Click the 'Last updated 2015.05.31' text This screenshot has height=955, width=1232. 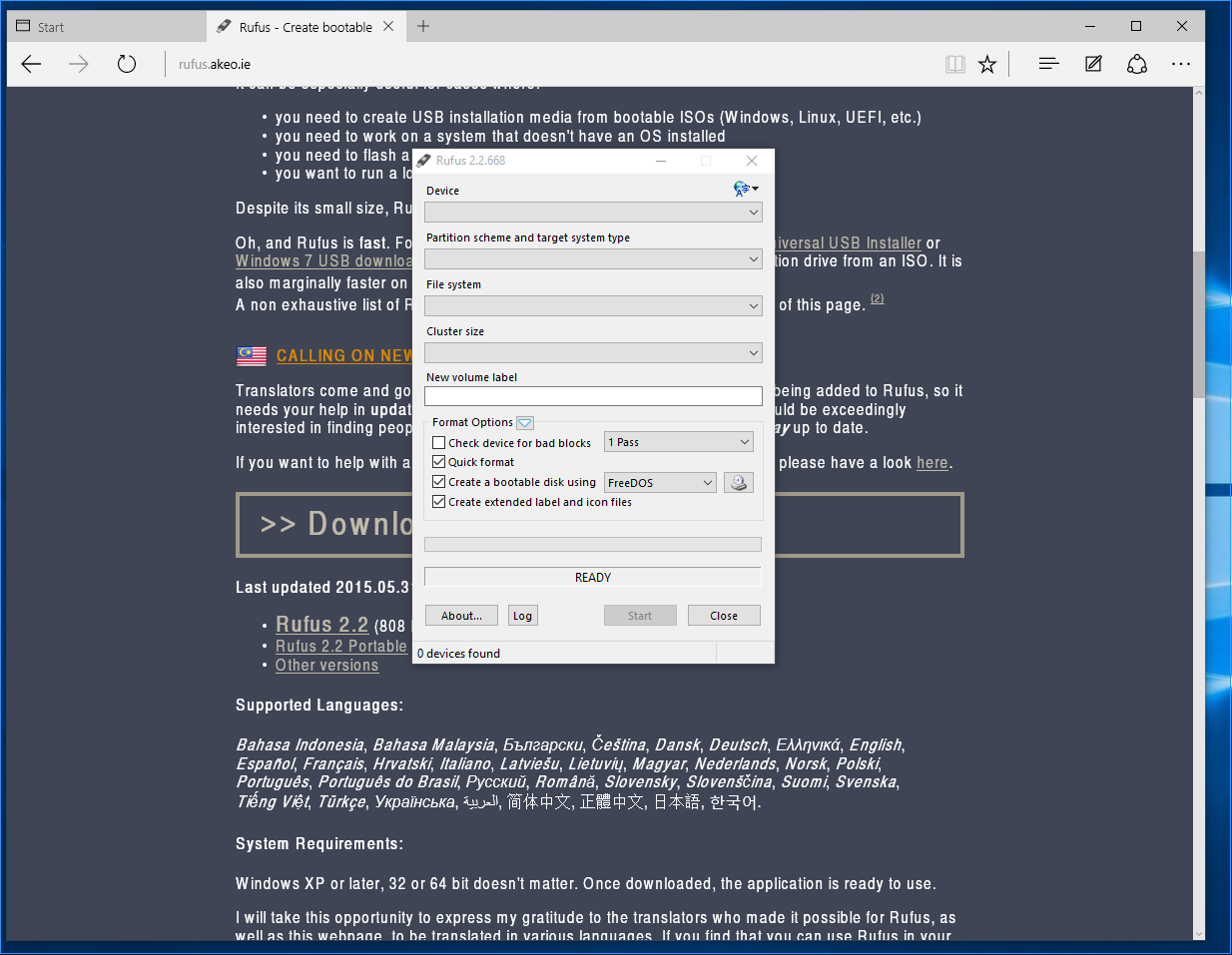pyautogui.click(x=323, y=588)
